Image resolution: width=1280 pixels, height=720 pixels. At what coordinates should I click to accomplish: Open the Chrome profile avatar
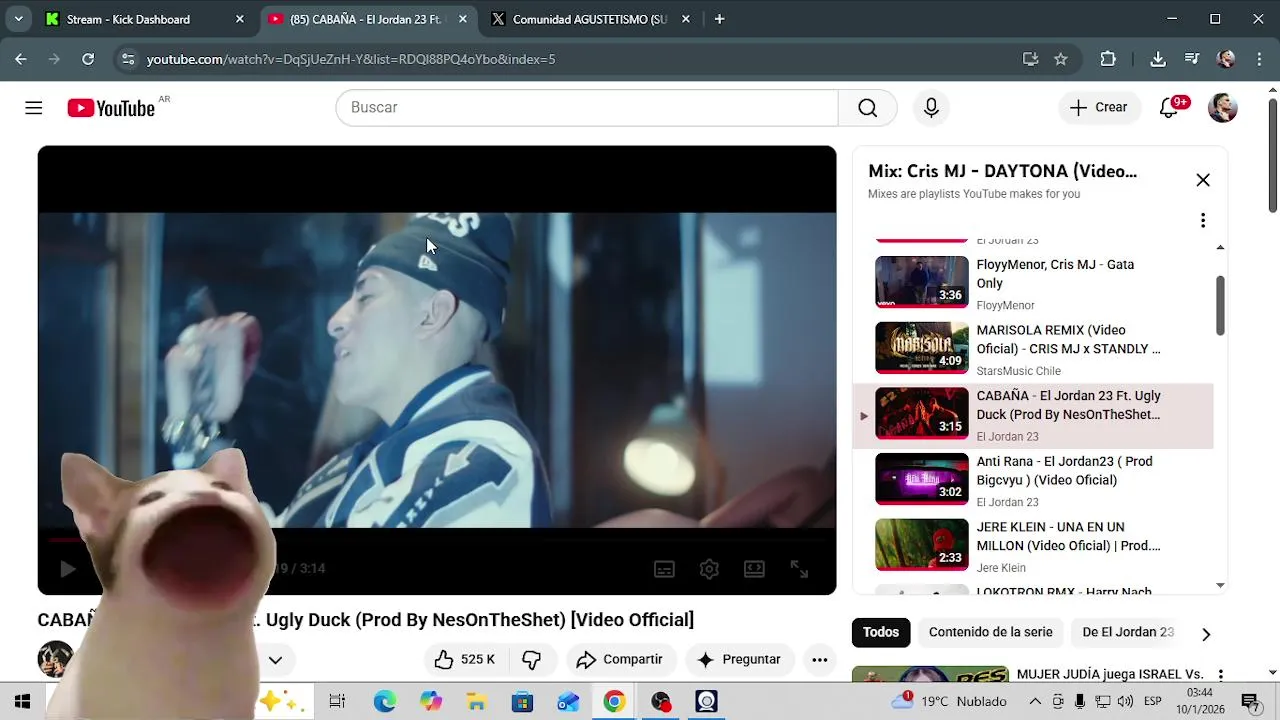(1226, 59)
